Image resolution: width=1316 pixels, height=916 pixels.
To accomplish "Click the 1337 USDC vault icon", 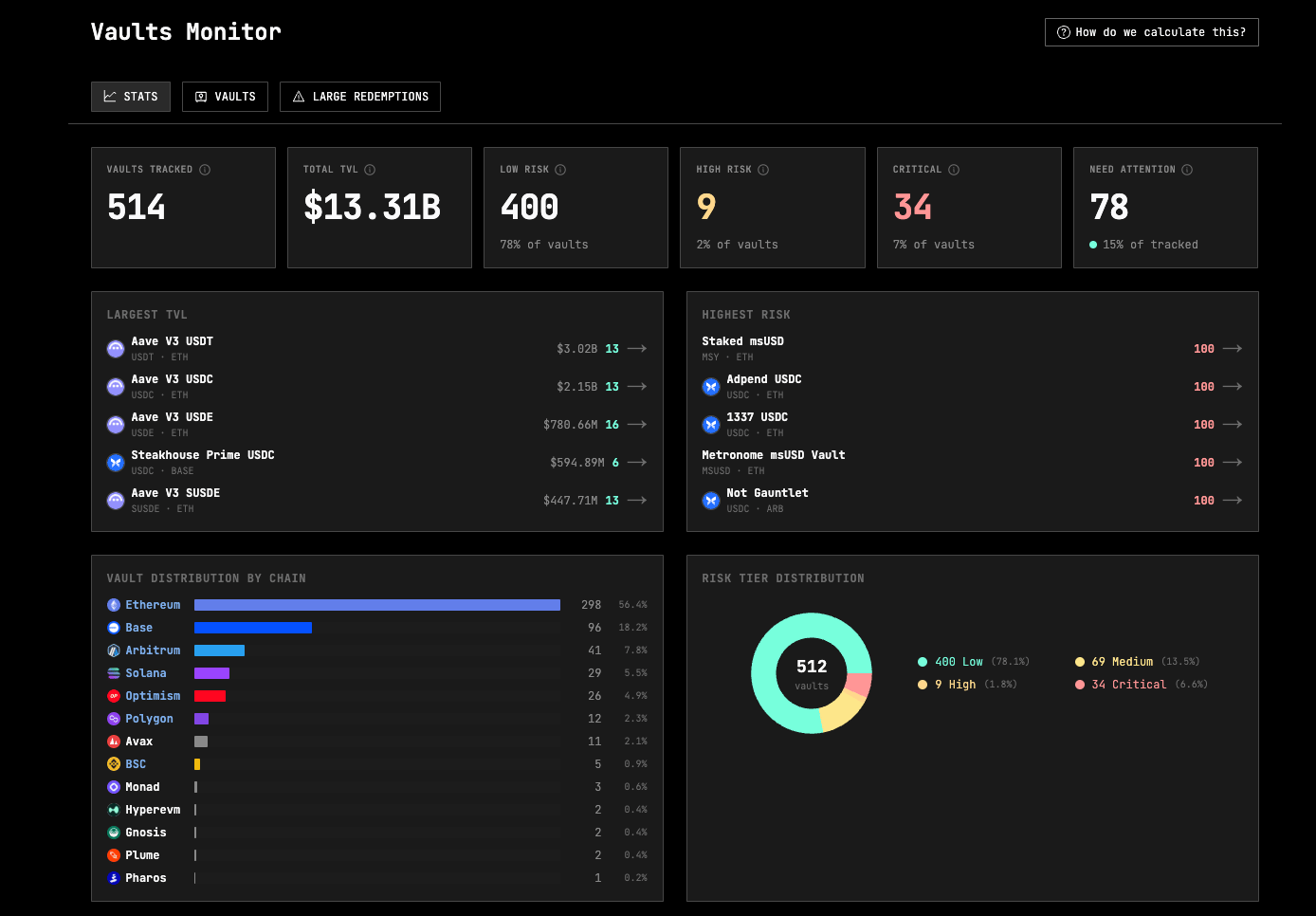I will (x=711, y=425).
